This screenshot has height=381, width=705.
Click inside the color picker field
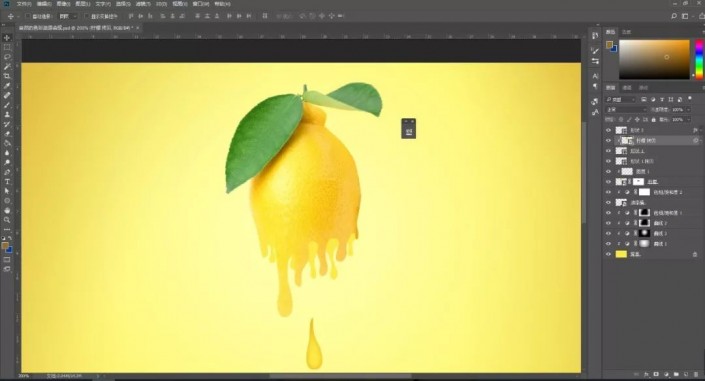(x=654, y=59)
